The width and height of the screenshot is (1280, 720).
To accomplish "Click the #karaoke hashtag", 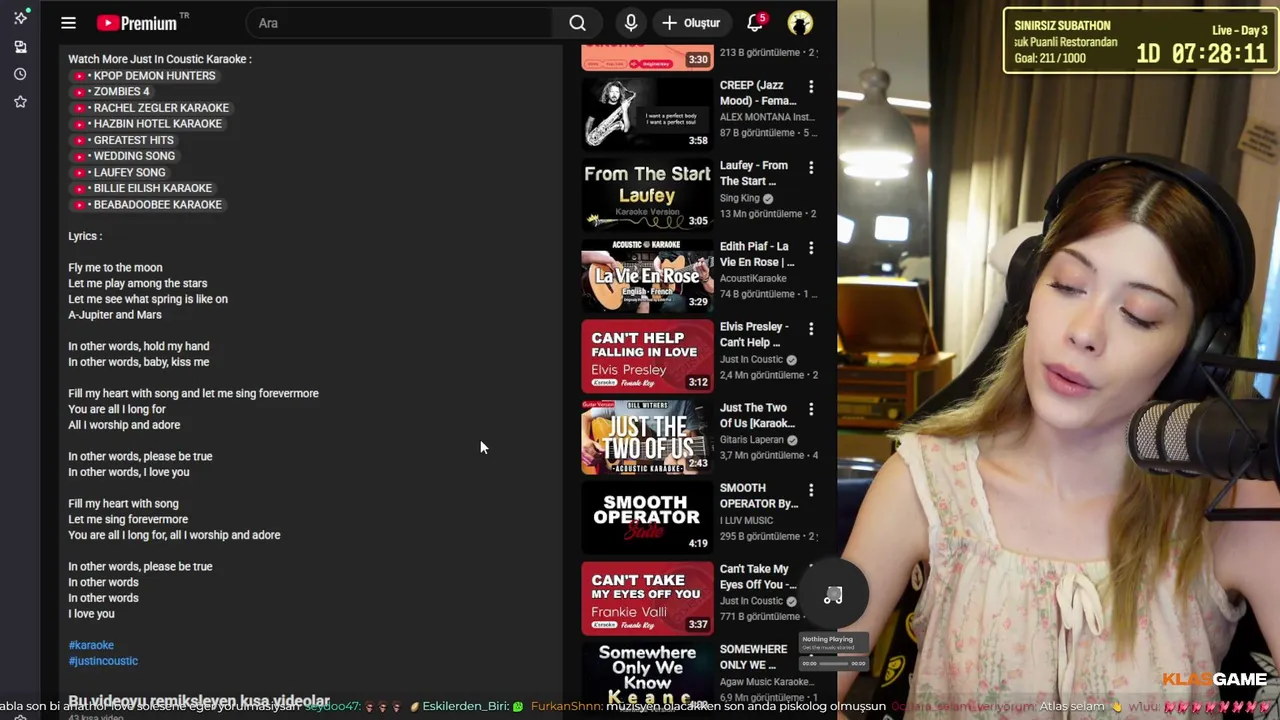I will [91, 645].
